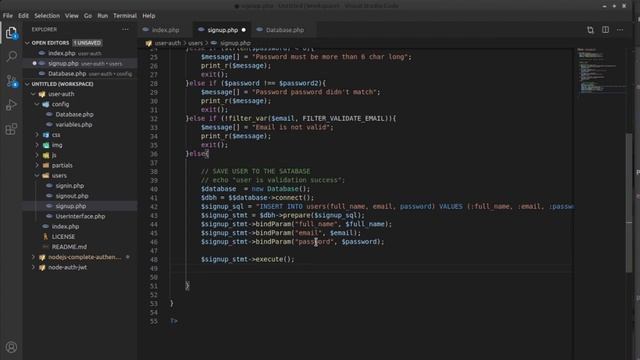The image size is (640, 360).
Task: Click the execute() call on line 48
Action: click(276, 259)
